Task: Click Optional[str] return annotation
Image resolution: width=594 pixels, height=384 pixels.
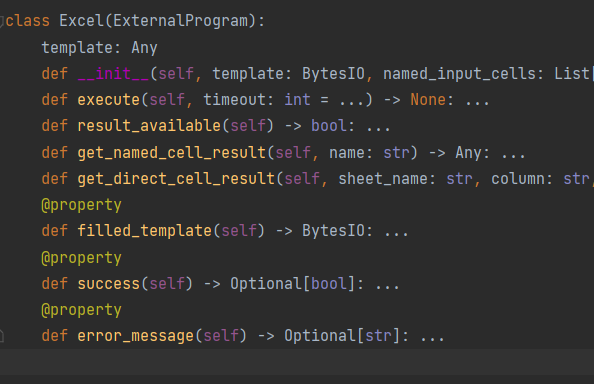Action: 342,336
